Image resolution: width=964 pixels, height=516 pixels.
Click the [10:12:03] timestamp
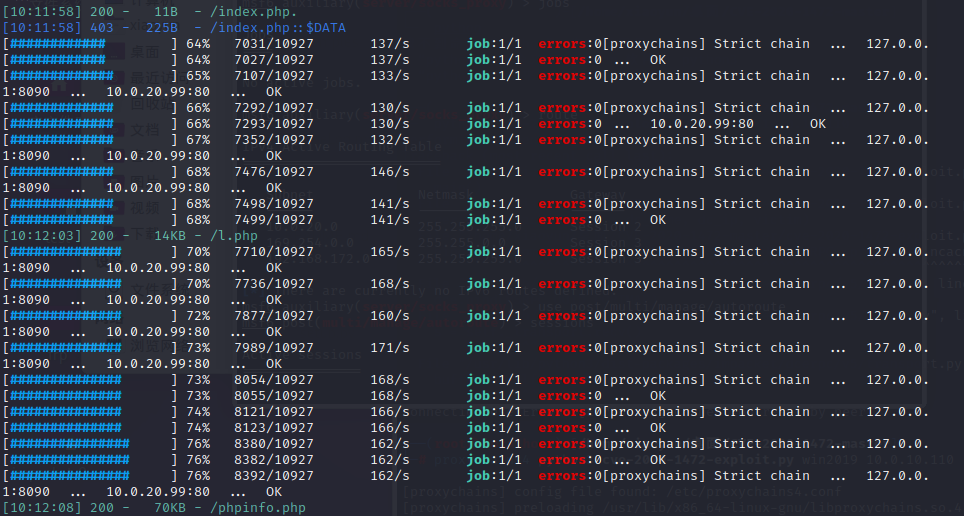pos(40,236)
